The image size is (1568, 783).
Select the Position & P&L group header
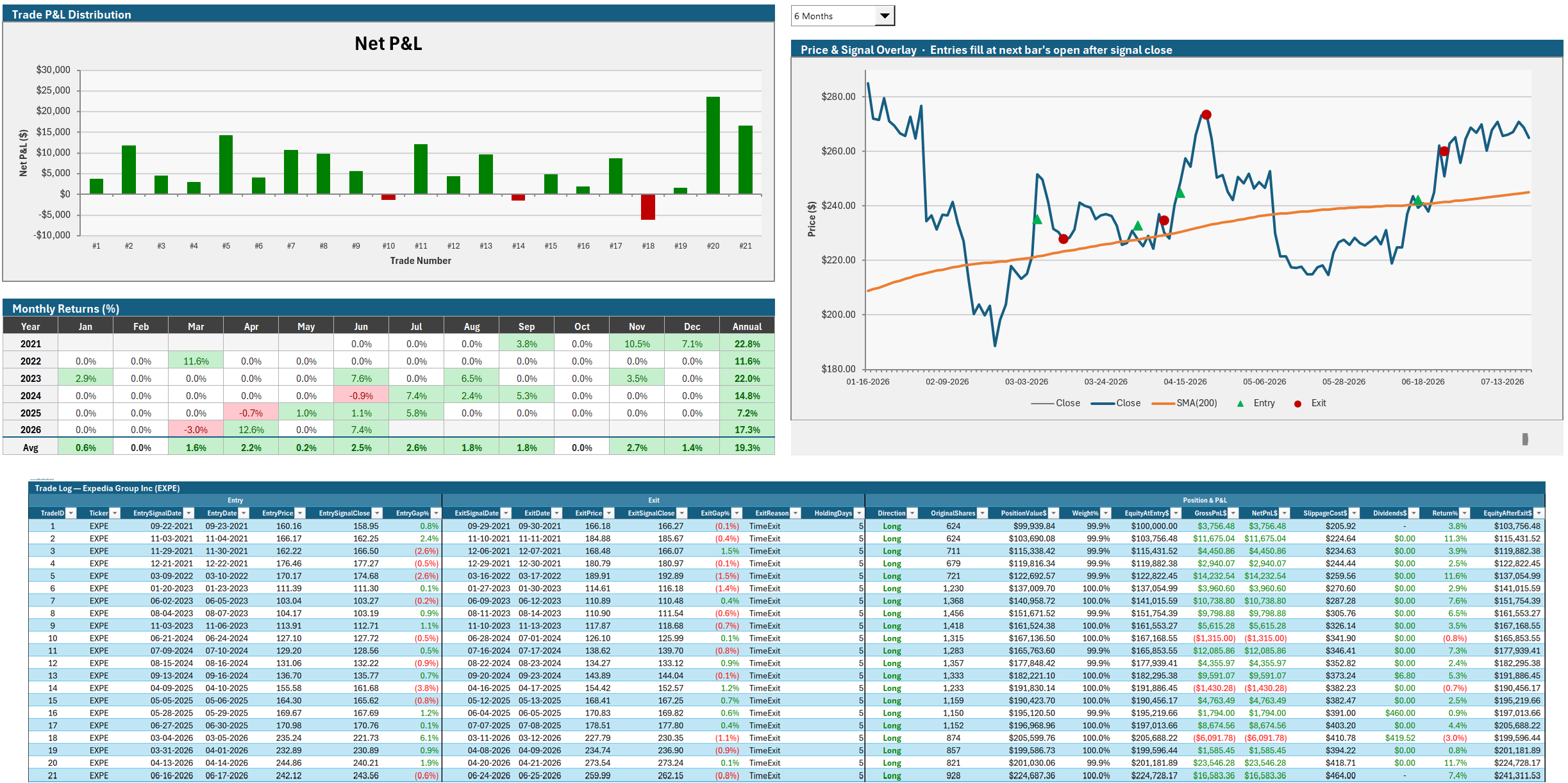[1205, 500]
